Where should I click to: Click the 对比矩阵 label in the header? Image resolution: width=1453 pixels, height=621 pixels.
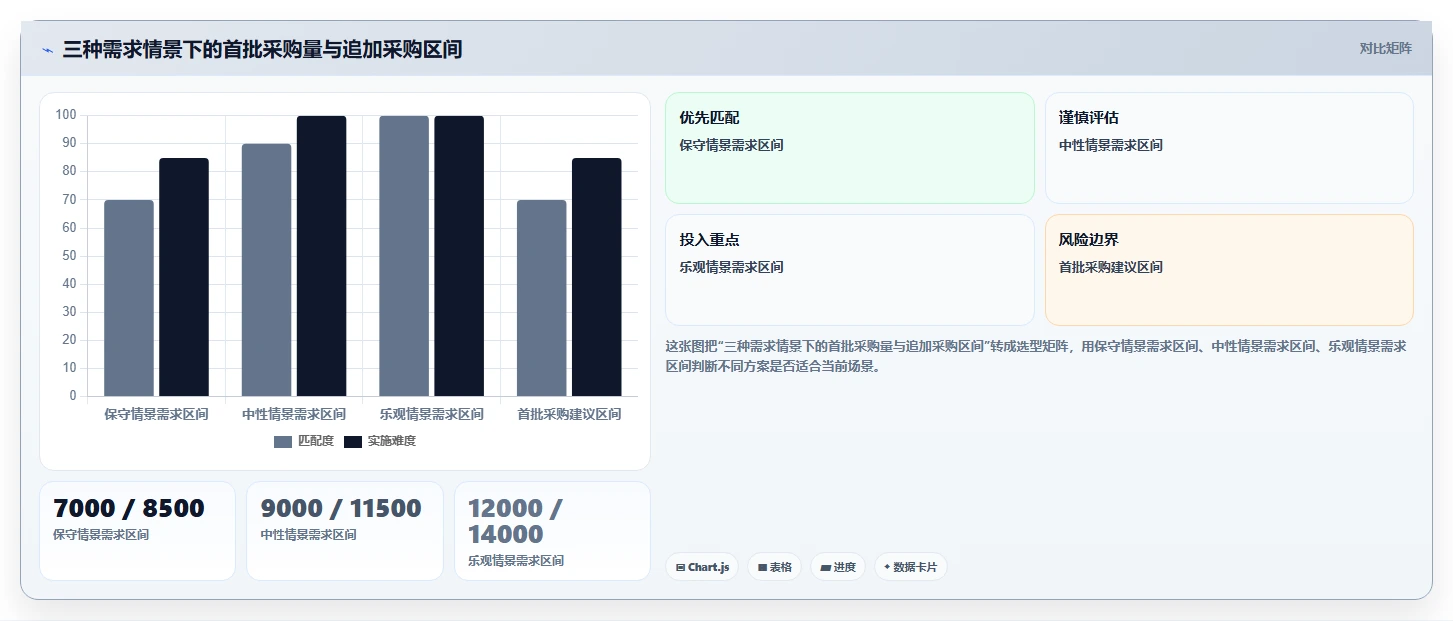[1385, 49]
